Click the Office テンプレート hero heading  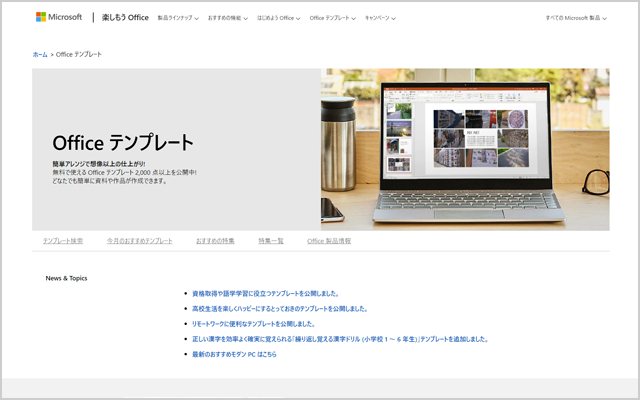pos(123,142)
